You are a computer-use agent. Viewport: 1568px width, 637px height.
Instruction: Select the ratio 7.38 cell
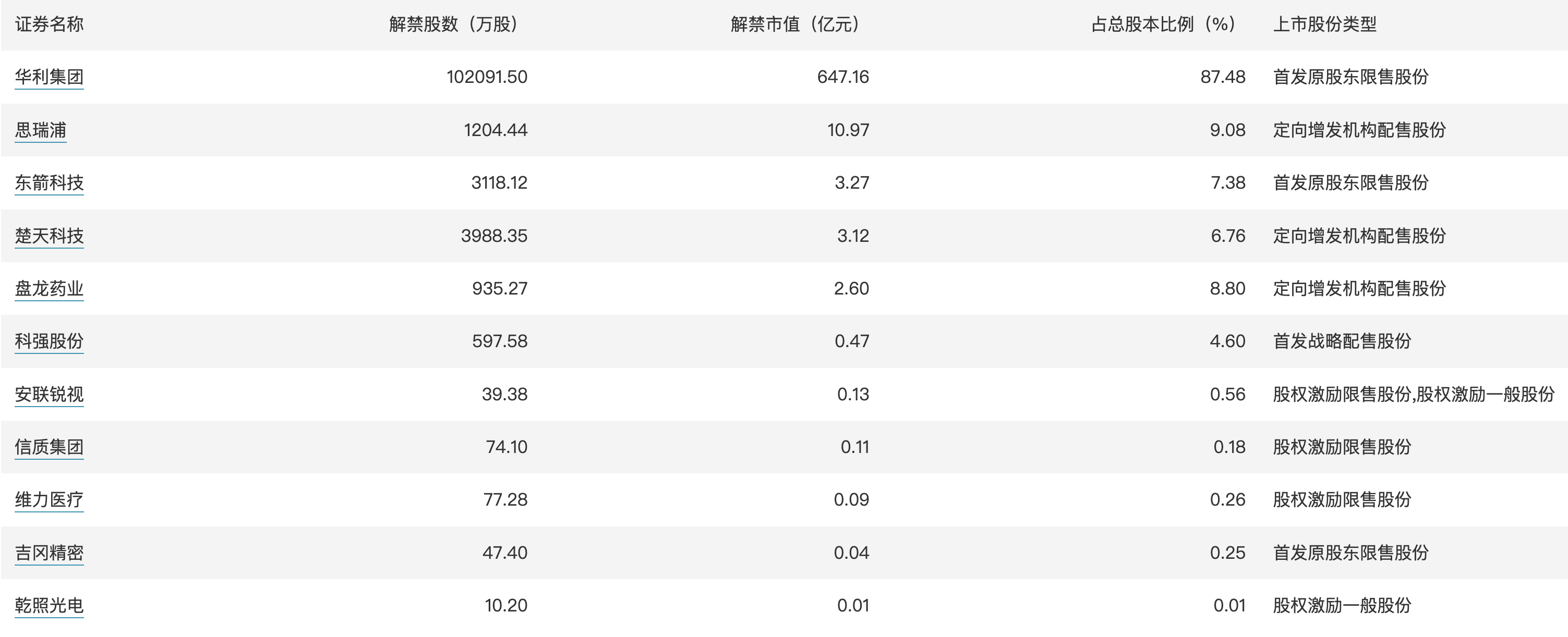(x=1228, y=182)
